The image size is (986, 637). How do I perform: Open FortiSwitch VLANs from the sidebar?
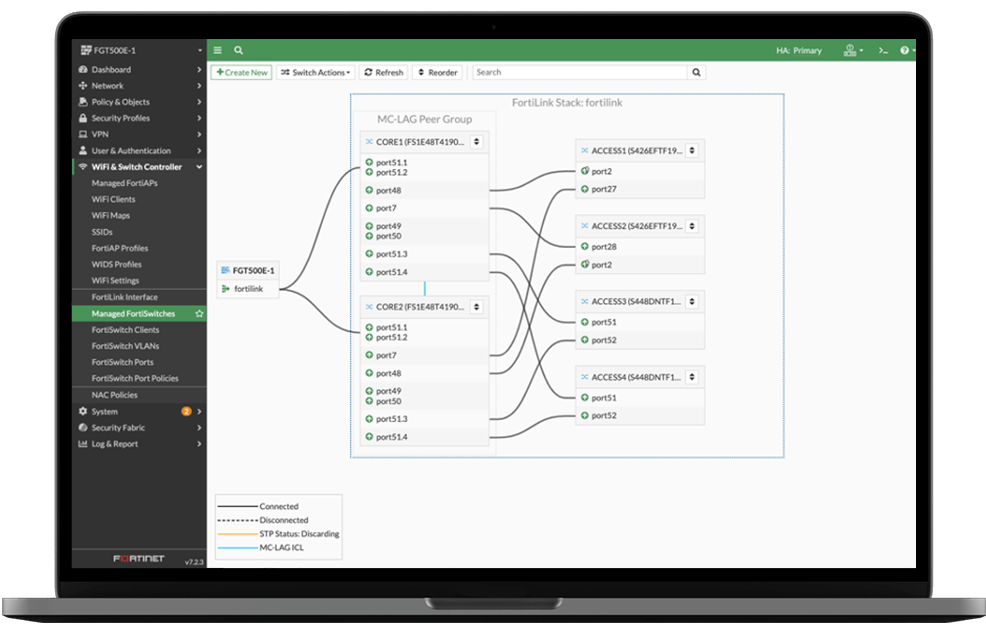pyautogui.click(x=125, y=346)
